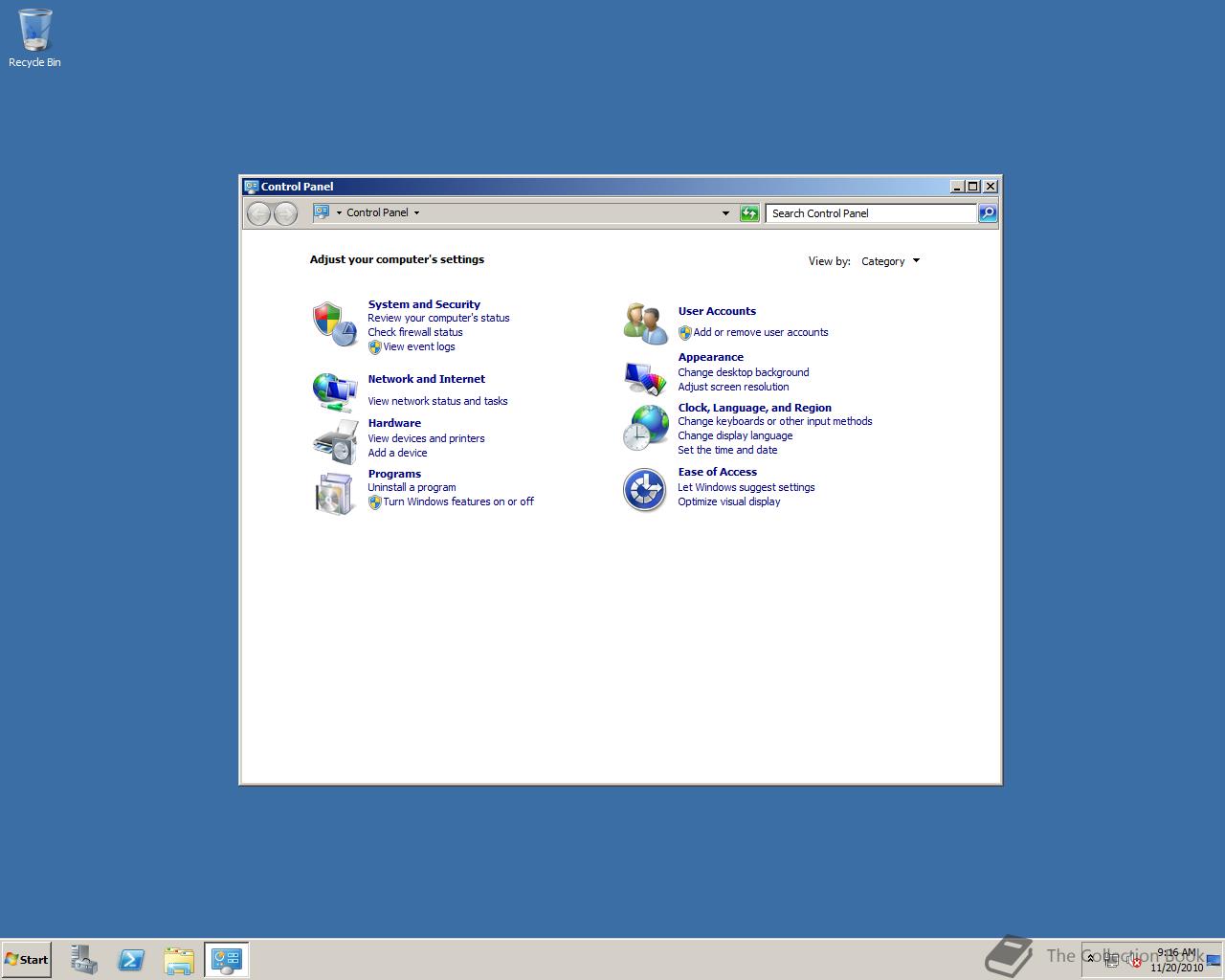Click View network status and tasks

pyautogui.click(x=437, y=401)
